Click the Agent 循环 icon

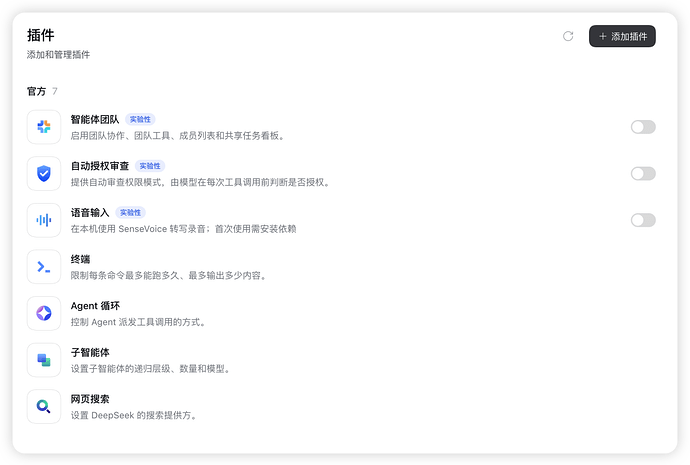click(44, 314)
